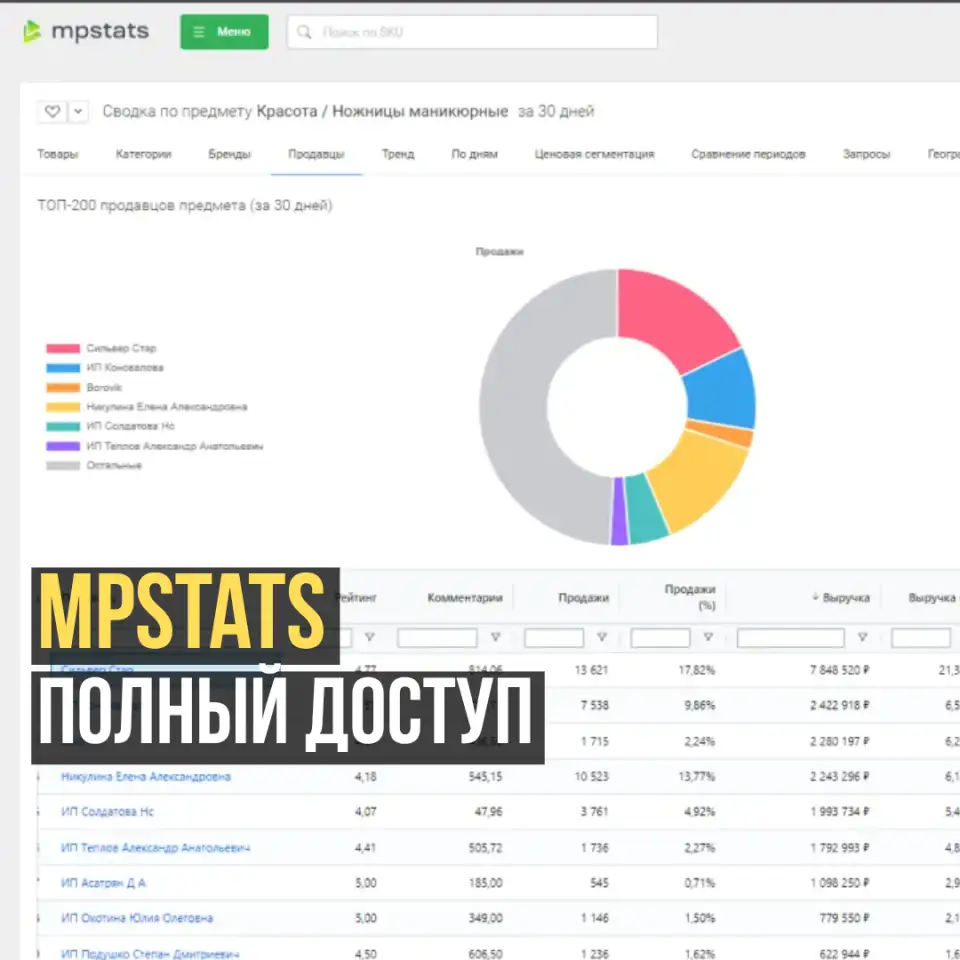This screenshot has height=960, width=960.
Task: Open seller ИП Солдатова Нс link
Action: [107, 812]
